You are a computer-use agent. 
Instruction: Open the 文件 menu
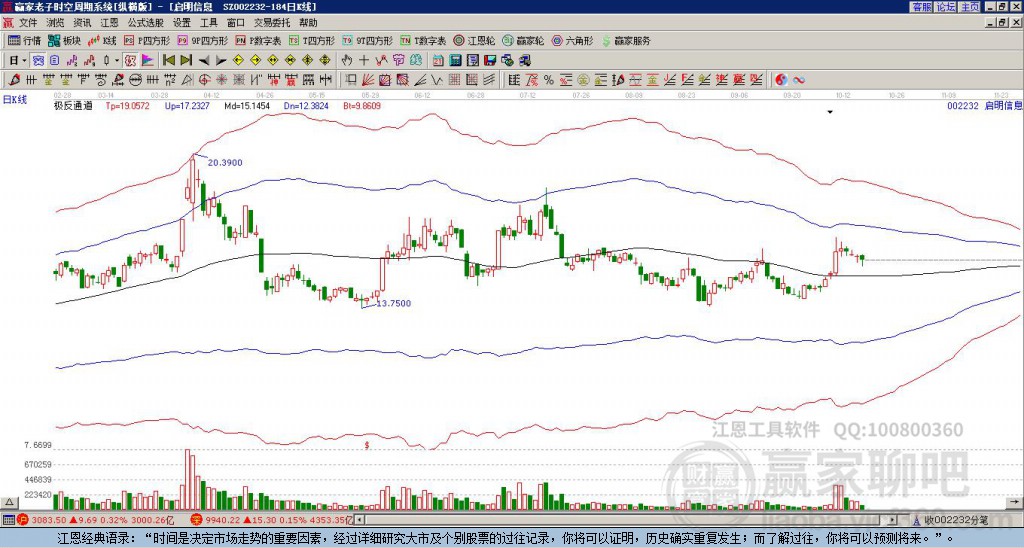[28, 23]
